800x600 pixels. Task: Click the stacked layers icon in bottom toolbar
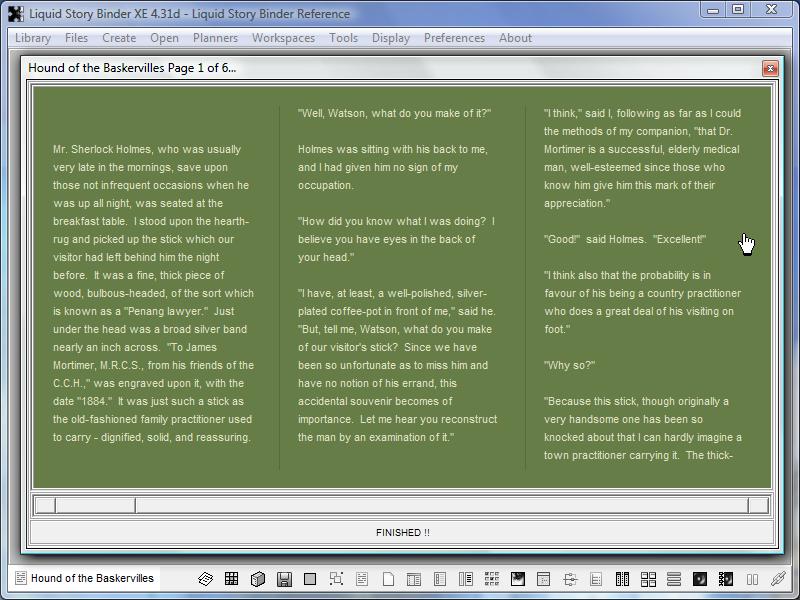(205, 579)
